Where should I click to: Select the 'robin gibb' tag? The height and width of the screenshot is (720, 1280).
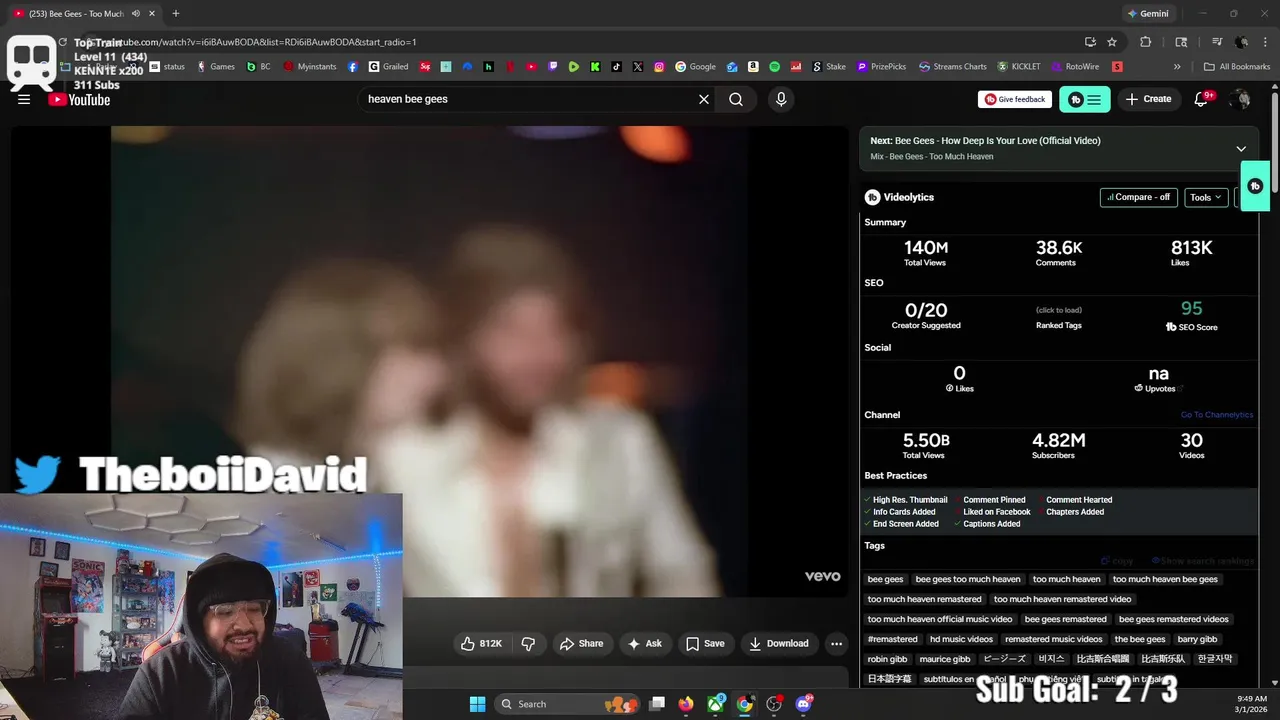[x=887, y=659]
